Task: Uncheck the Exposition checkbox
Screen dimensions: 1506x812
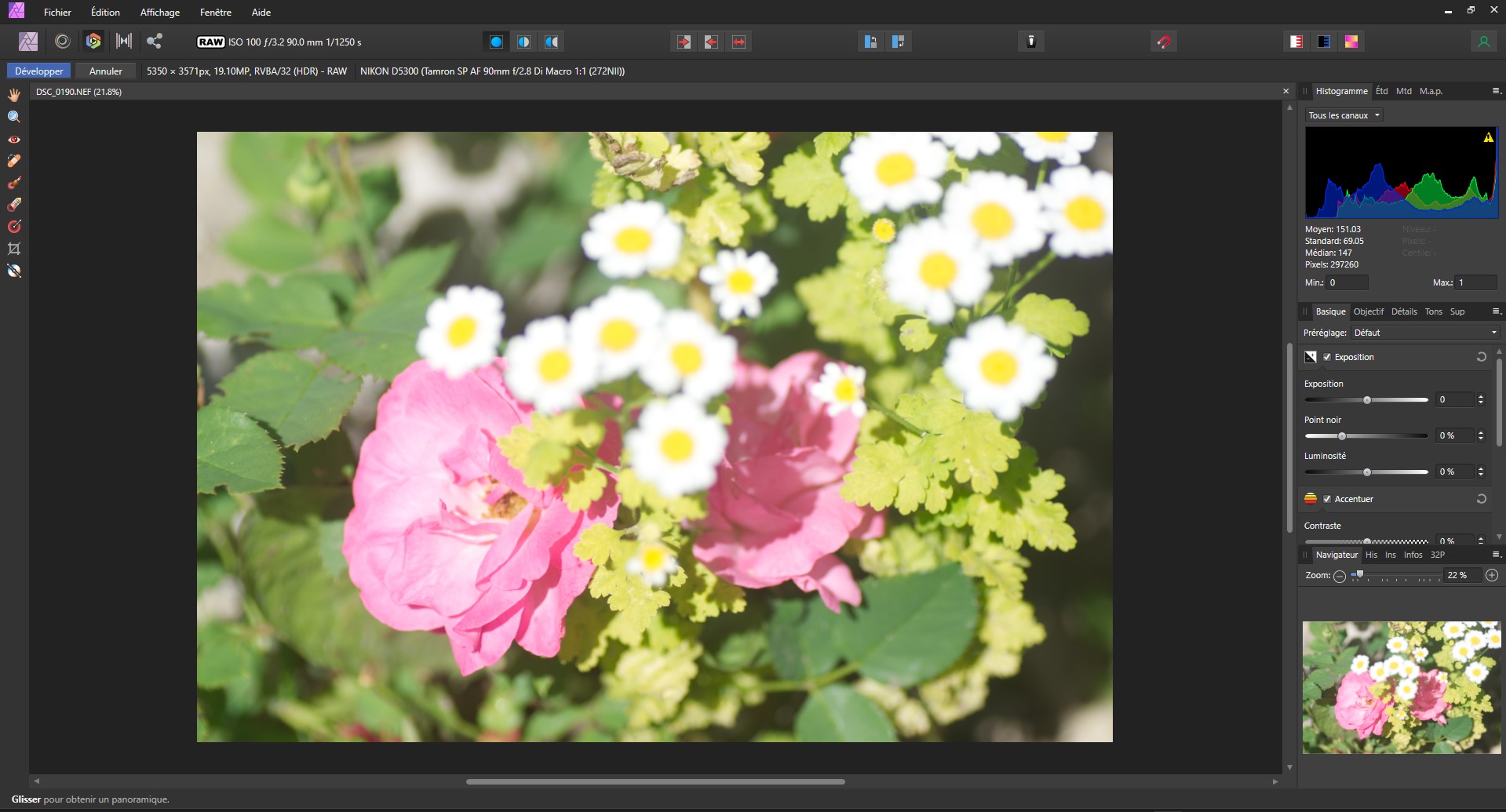Action: click(x=1327, y=357)
